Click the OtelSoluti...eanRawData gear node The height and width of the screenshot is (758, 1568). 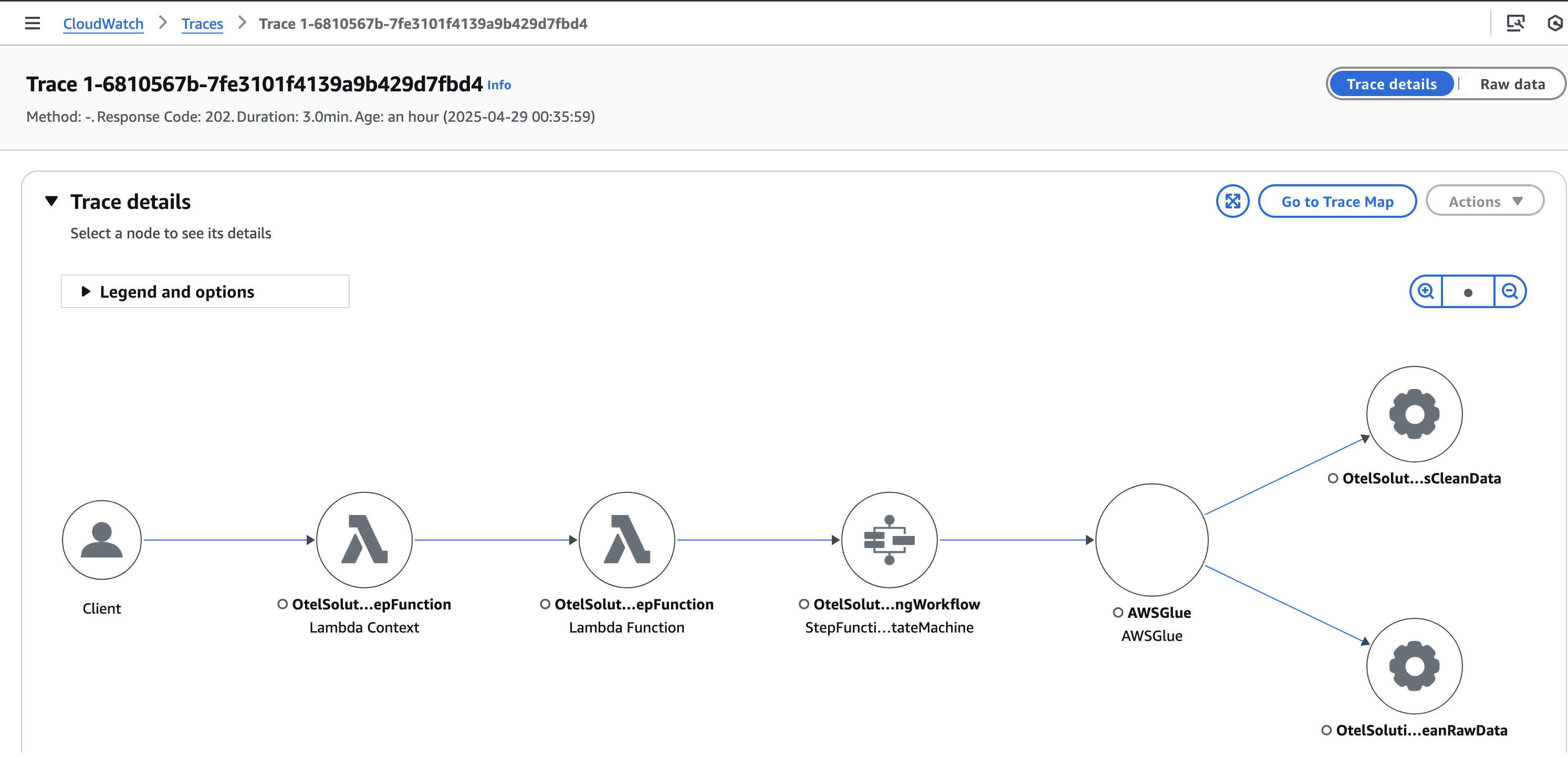point(1414,666)
